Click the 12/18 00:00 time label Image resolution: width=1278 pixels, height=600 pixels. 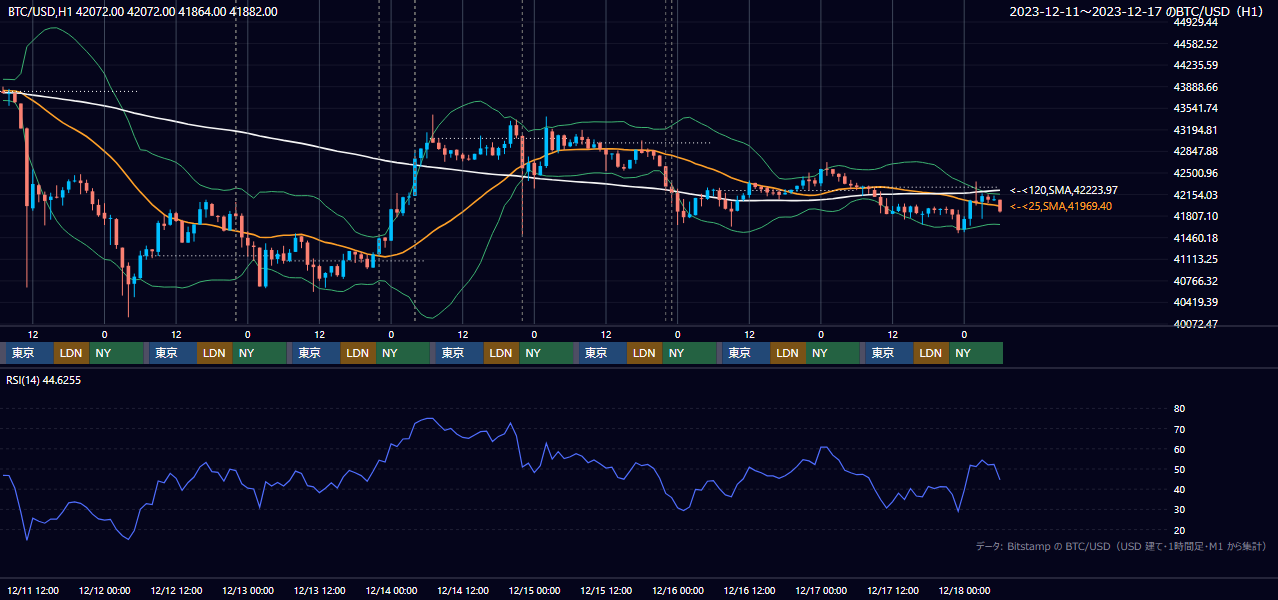pos(964,591)
